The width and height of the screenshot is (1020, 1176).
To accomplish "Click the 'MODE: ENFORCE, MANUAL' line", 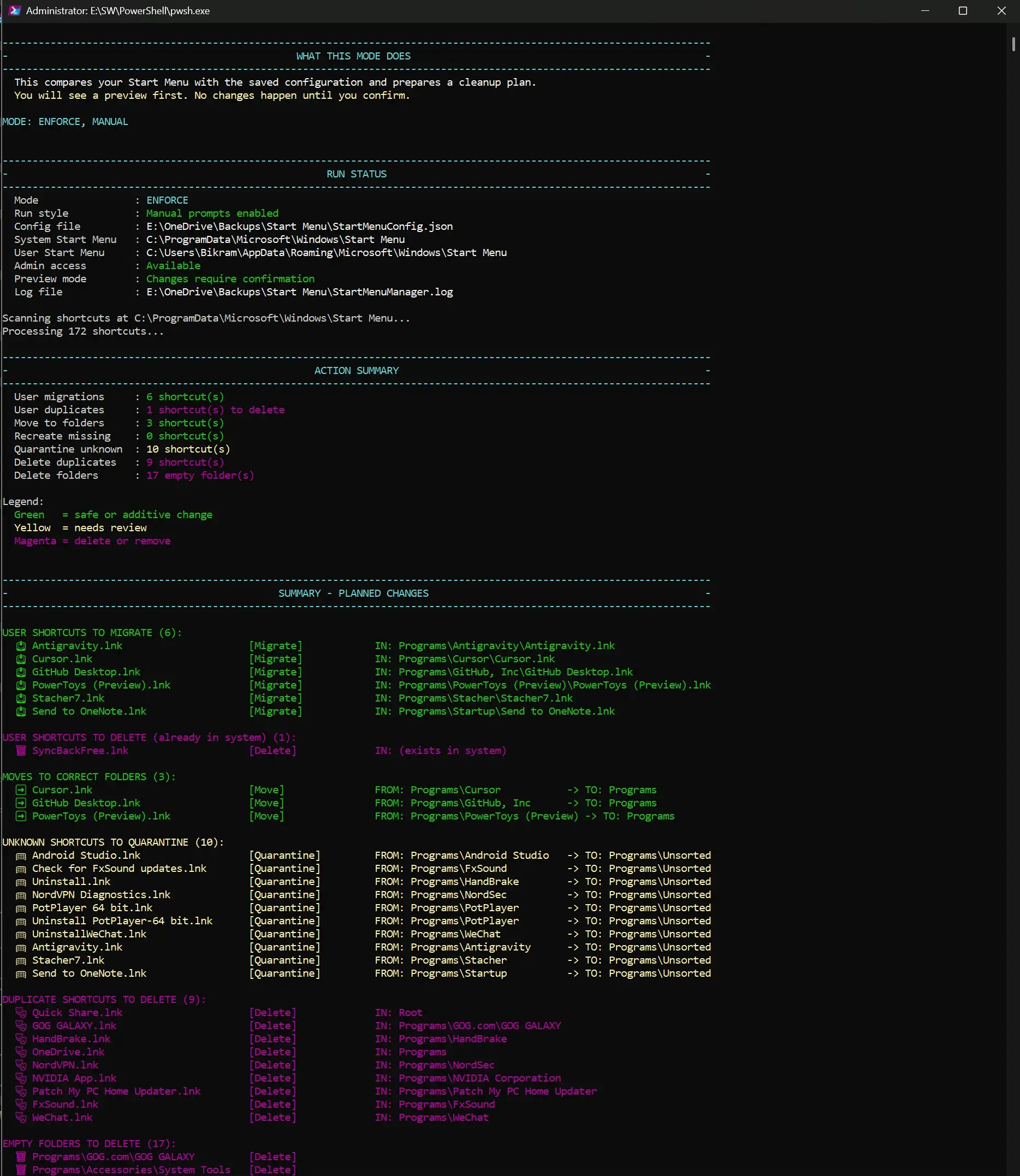I will coord(66,121).
